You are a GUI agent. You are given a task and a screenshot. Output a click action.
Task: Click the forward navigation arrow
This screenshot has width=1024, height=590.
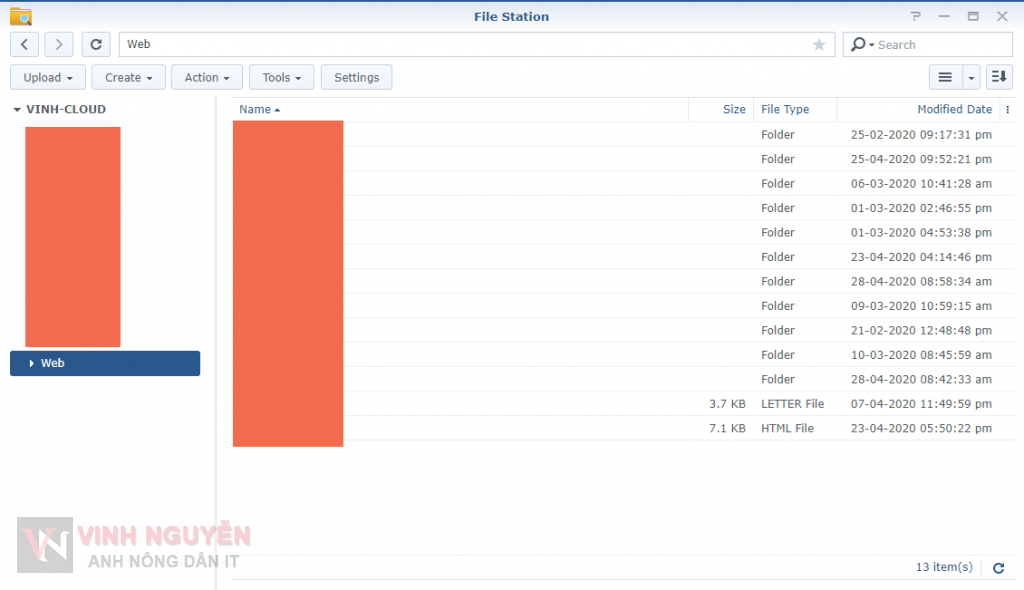pos(59,44)
